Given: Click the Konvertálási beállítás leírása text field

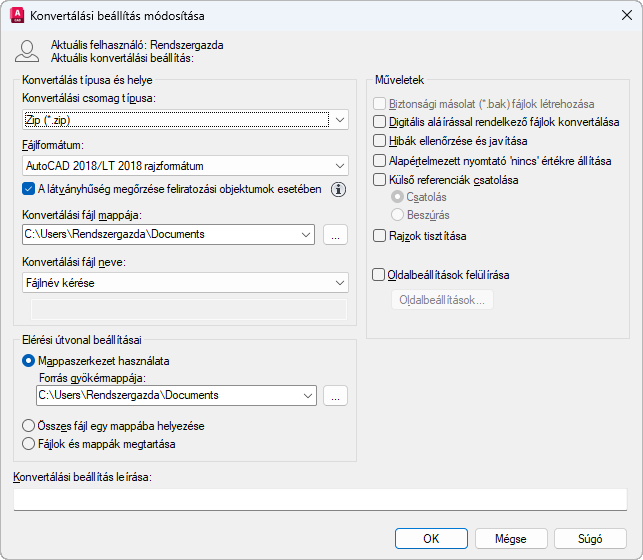Looking at the screenshot, I should tap(320, 499).
